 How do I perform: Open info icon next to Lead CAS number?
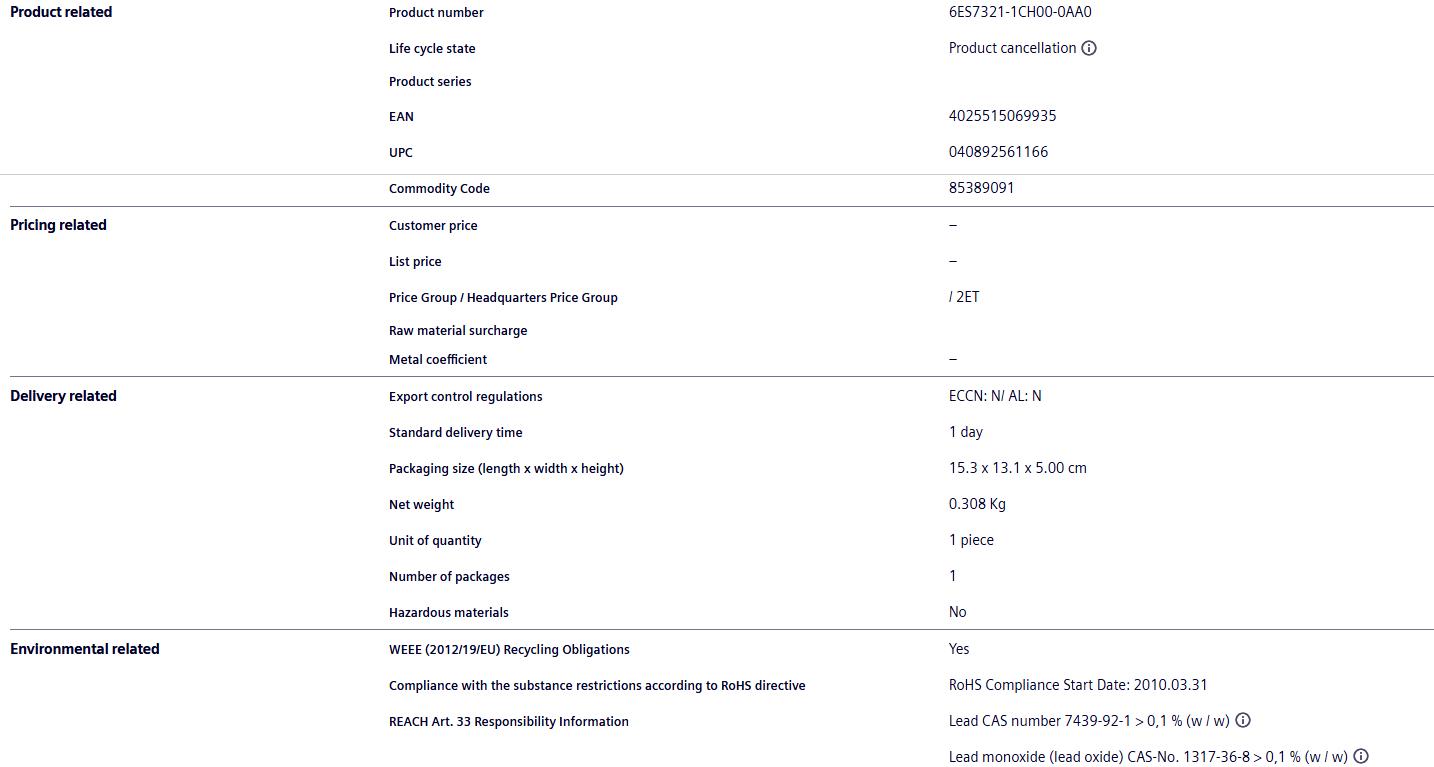1243,720
